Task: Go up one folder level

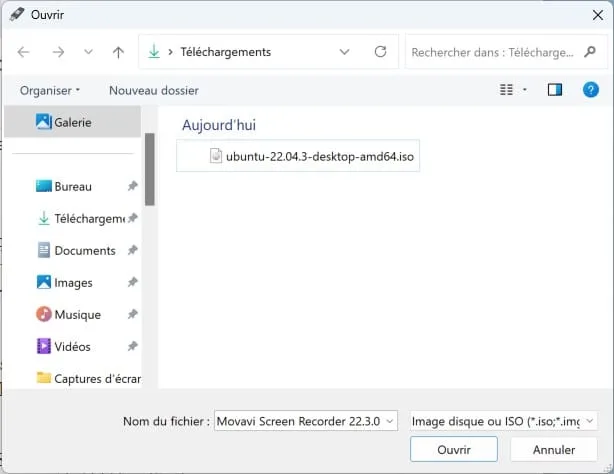Action: 118,52
